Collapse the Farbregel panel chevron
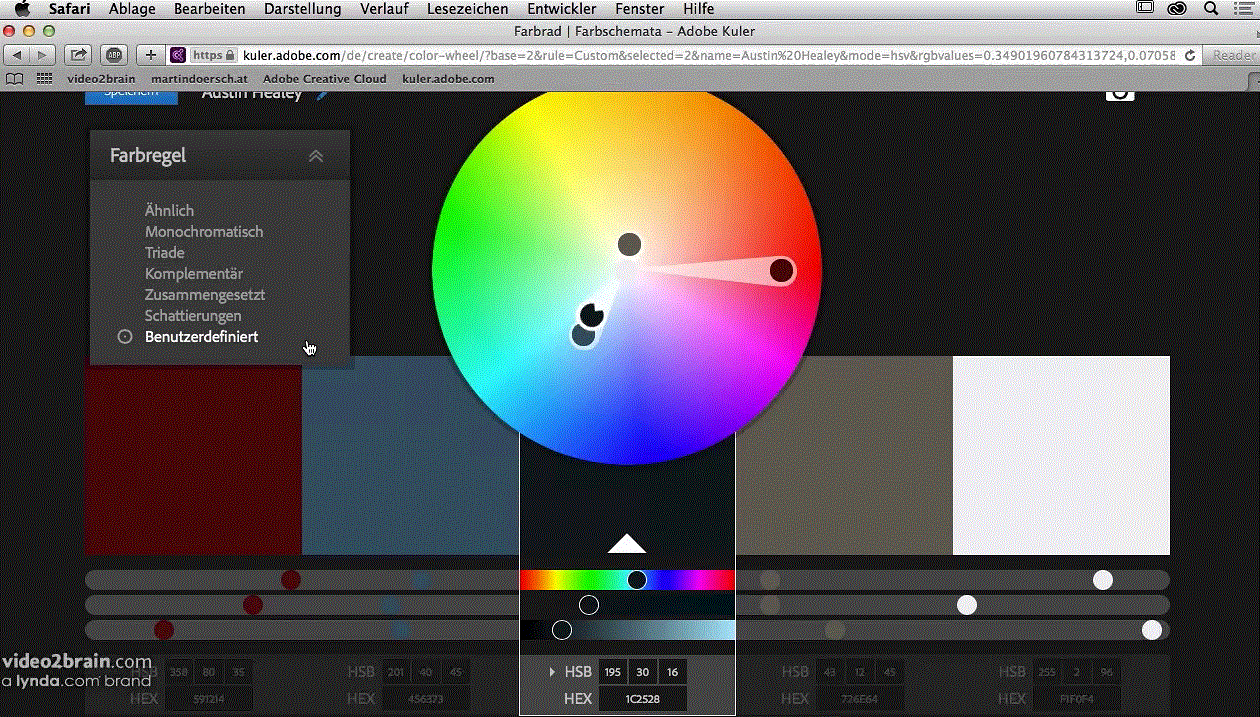 click(316, 156)
